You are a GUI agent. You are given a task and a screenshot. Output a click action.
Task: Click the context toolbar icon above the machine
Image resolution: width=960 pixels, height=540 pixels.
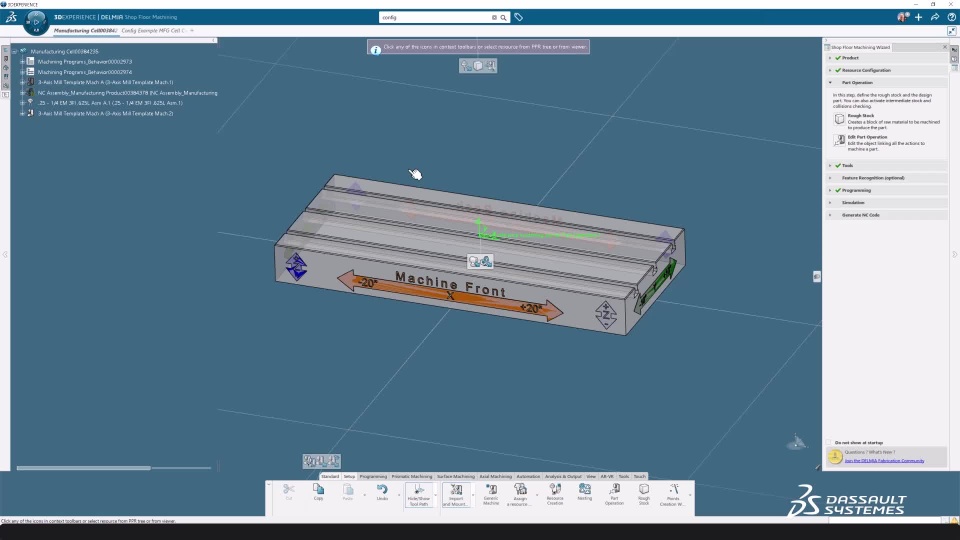pos(478,66)
